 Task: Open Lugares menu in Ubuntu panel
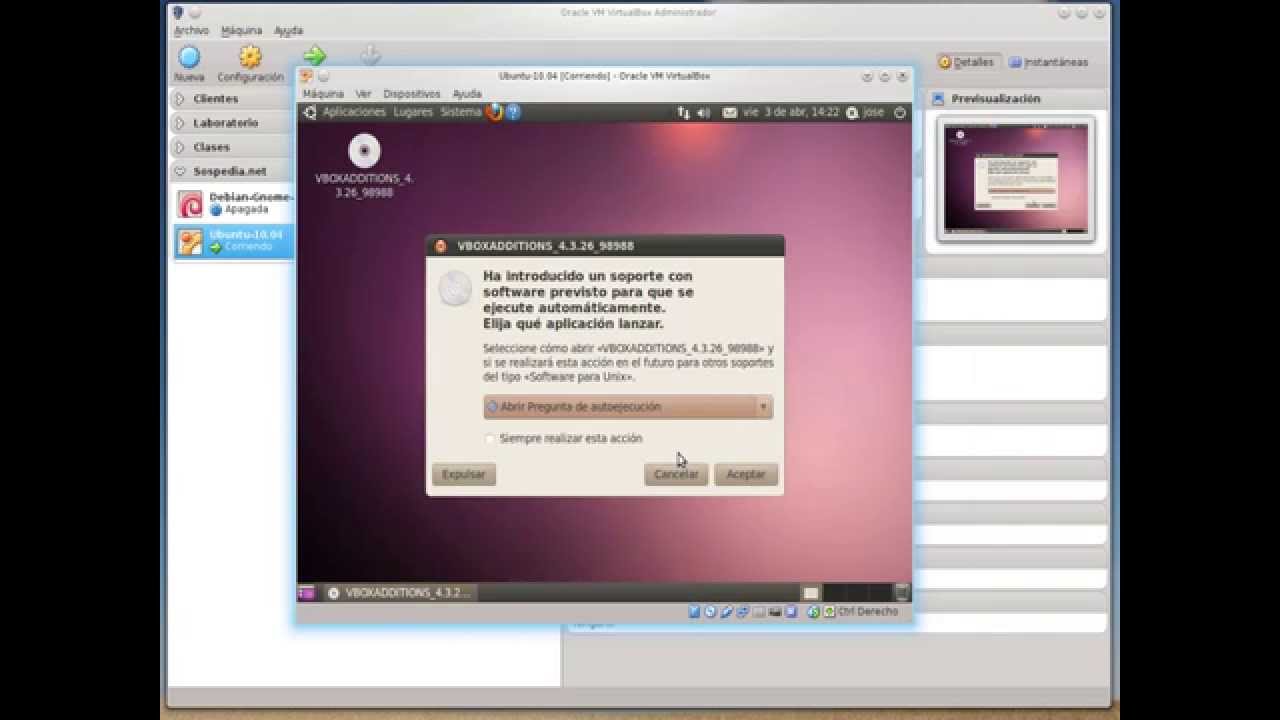pyautogui.click(x=413, y=112)
